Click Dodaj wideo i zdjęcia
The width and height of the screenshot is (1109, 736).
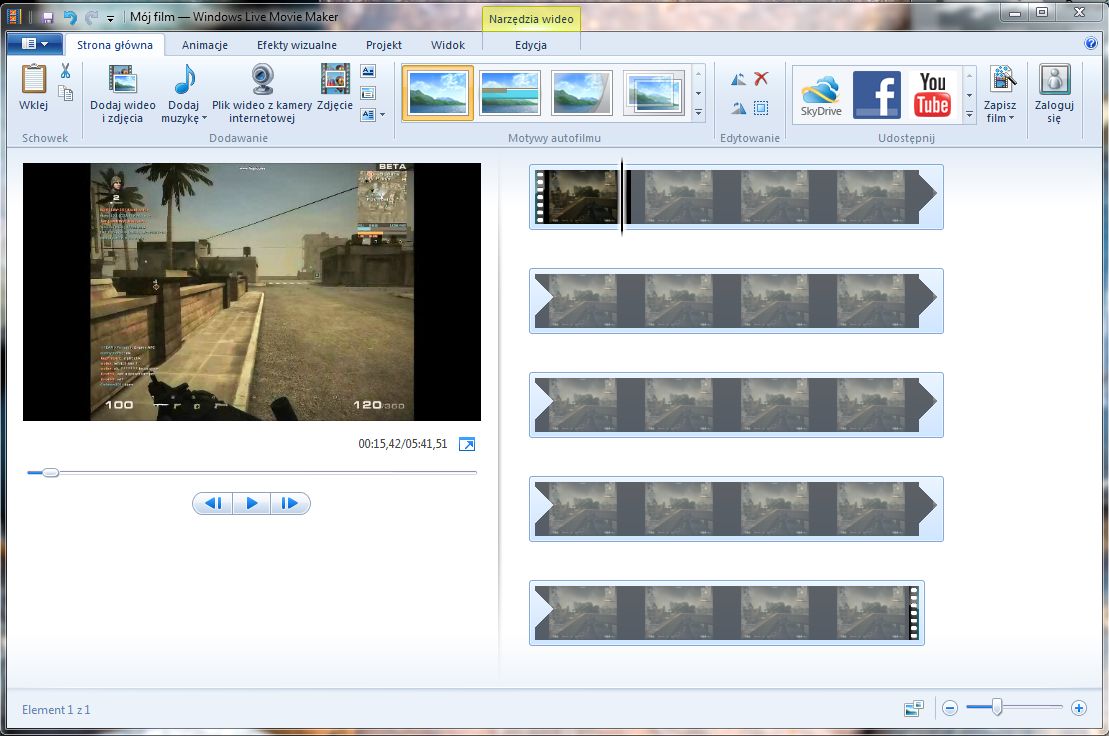pos(122,93)
